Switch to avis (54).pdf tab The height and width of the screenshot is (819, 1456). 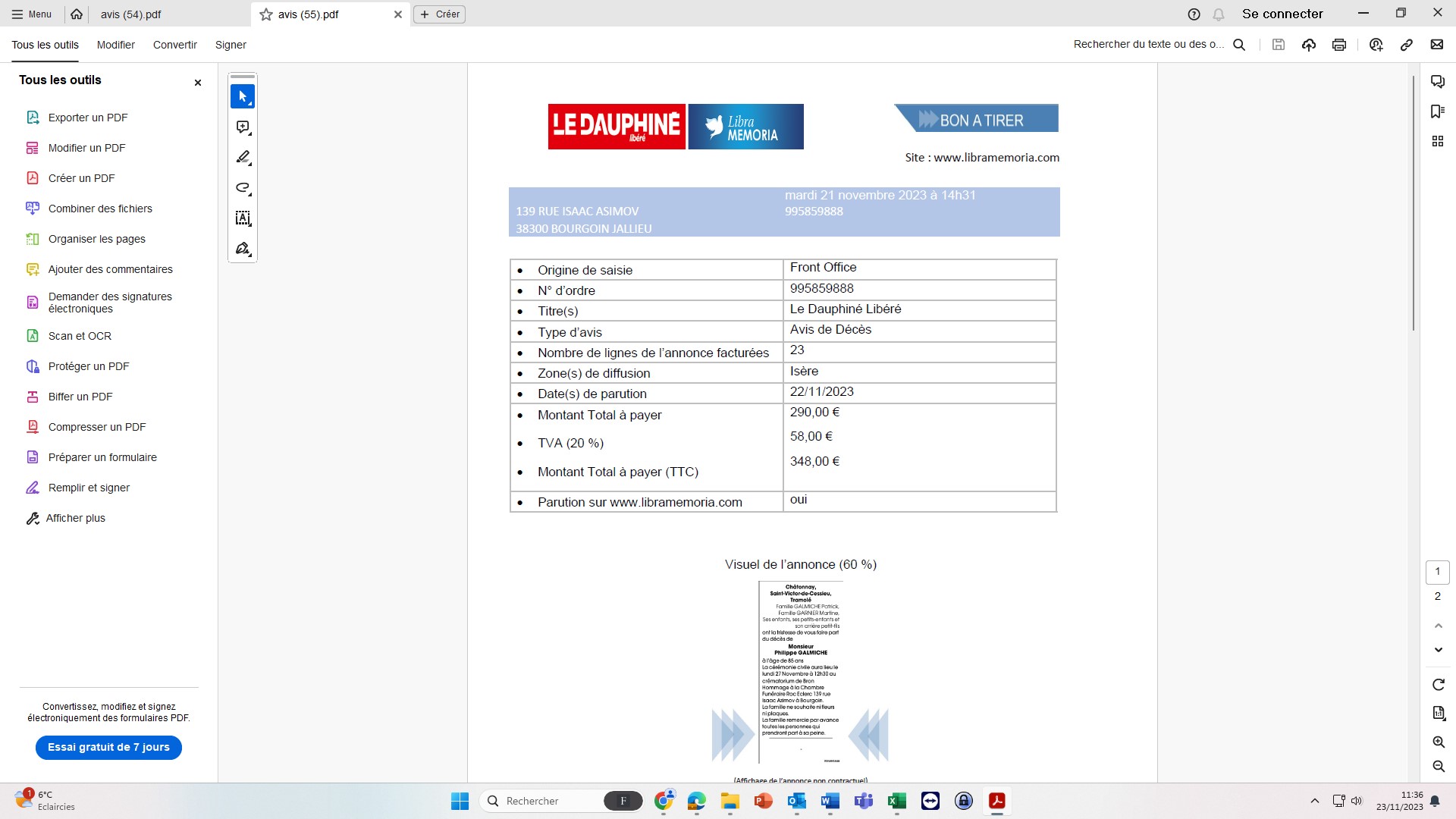tap(131, 14)
